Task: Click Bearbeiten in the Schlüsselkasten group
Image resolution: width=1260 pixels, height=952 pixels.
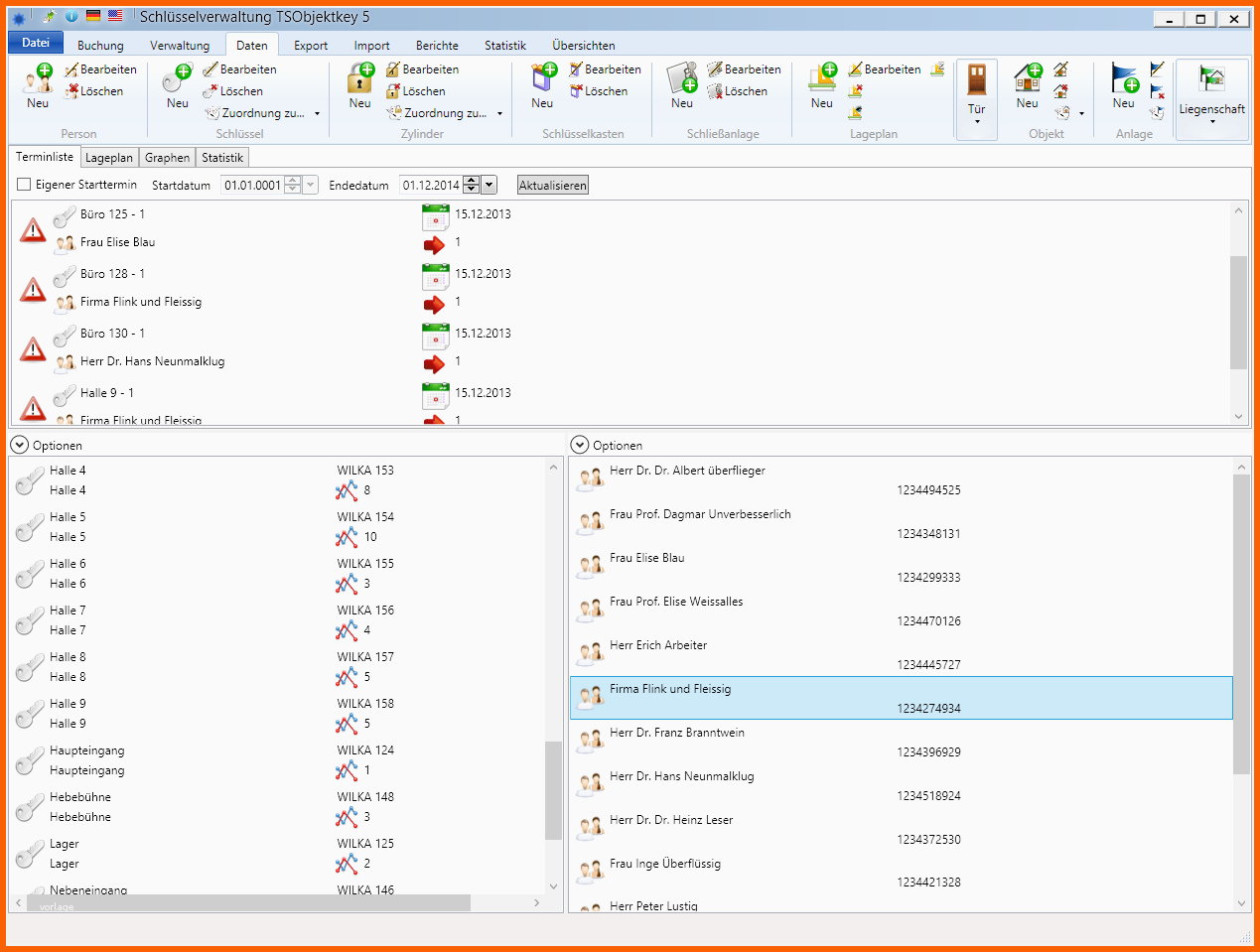Action: (x=605, y=69)
